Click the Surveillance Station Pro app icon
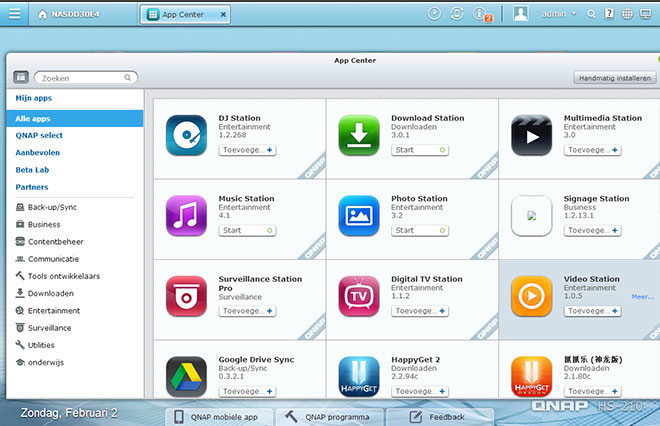This screenshot has height=426, width=660. [x=186, y=296]
